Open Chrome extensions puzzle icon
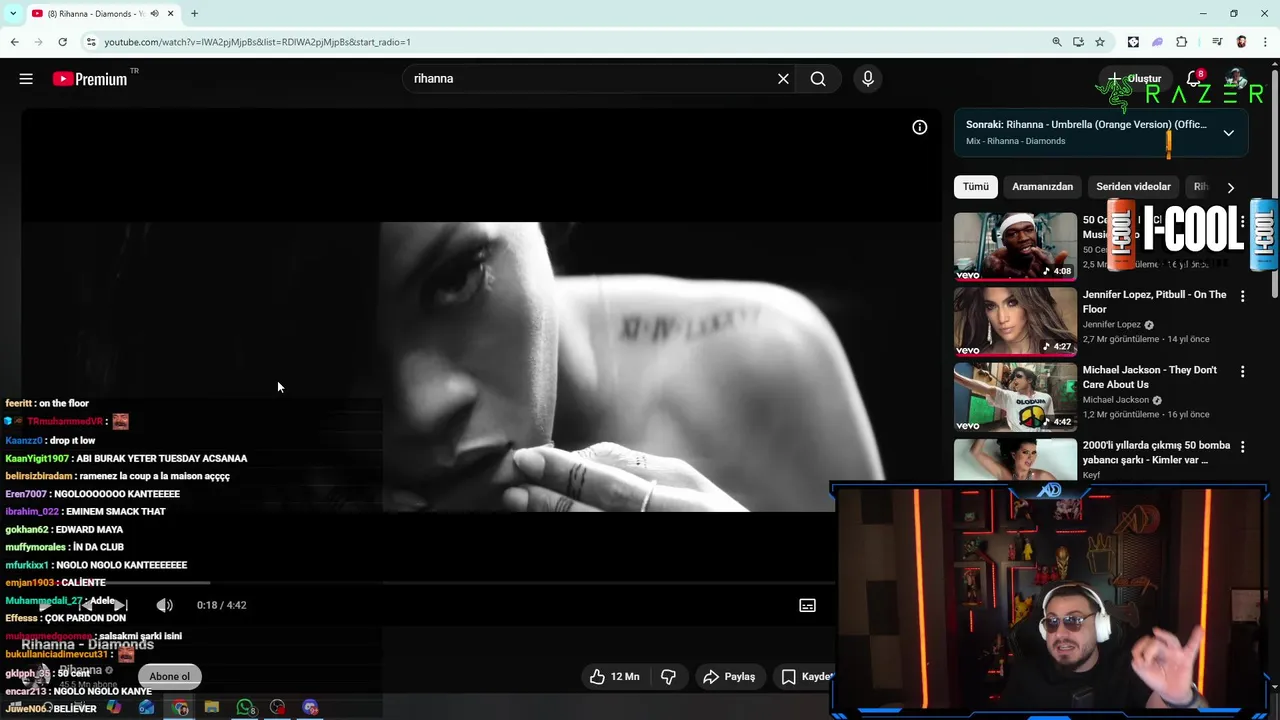 click(1182, 42)
